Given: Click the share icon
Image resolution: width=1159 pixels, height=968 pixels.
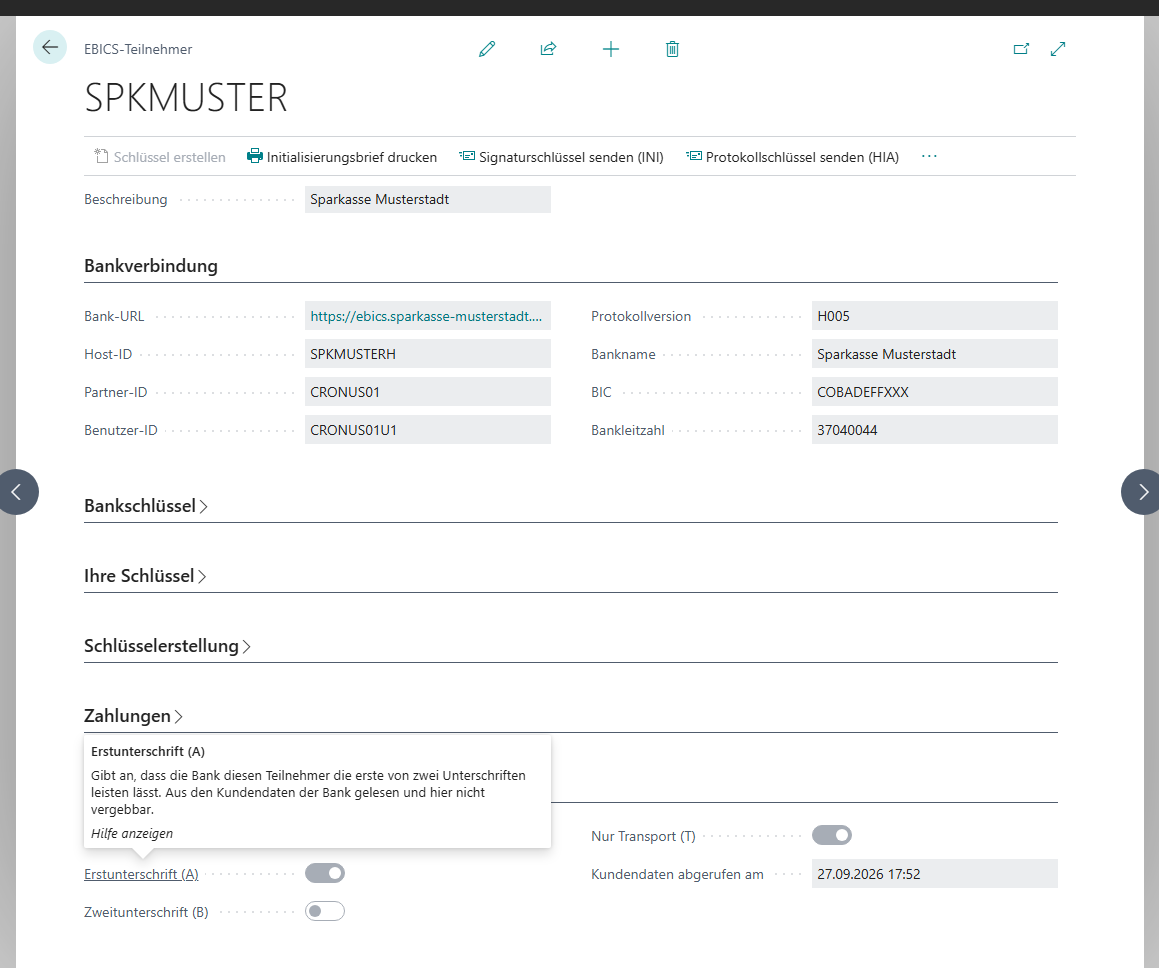Looking at the screenshot, I should (548, 50).
